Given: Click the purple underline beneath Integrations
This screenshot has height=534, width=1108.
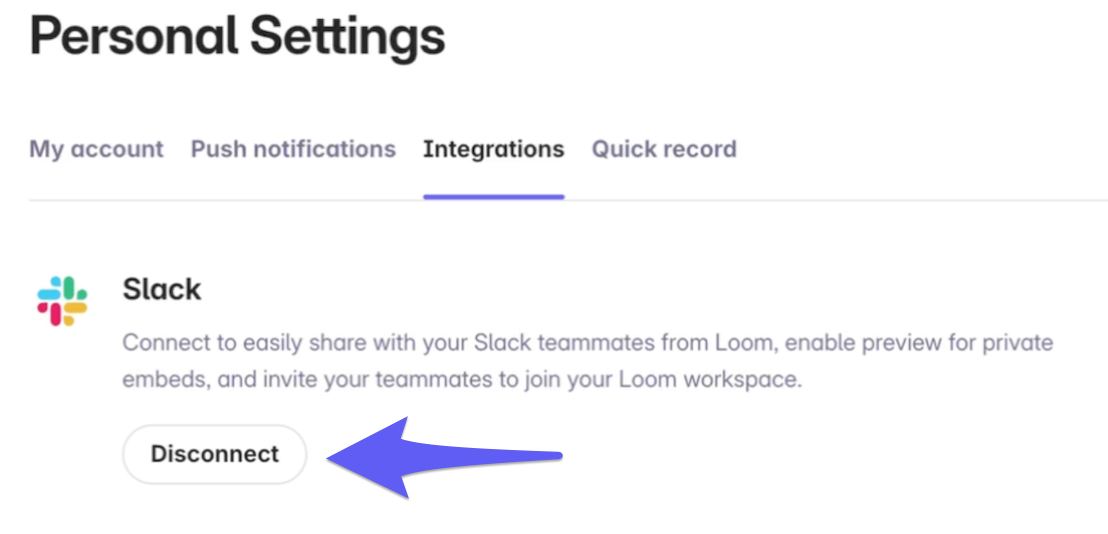Looking at the screenshot, I should click(x=493, y=196).
